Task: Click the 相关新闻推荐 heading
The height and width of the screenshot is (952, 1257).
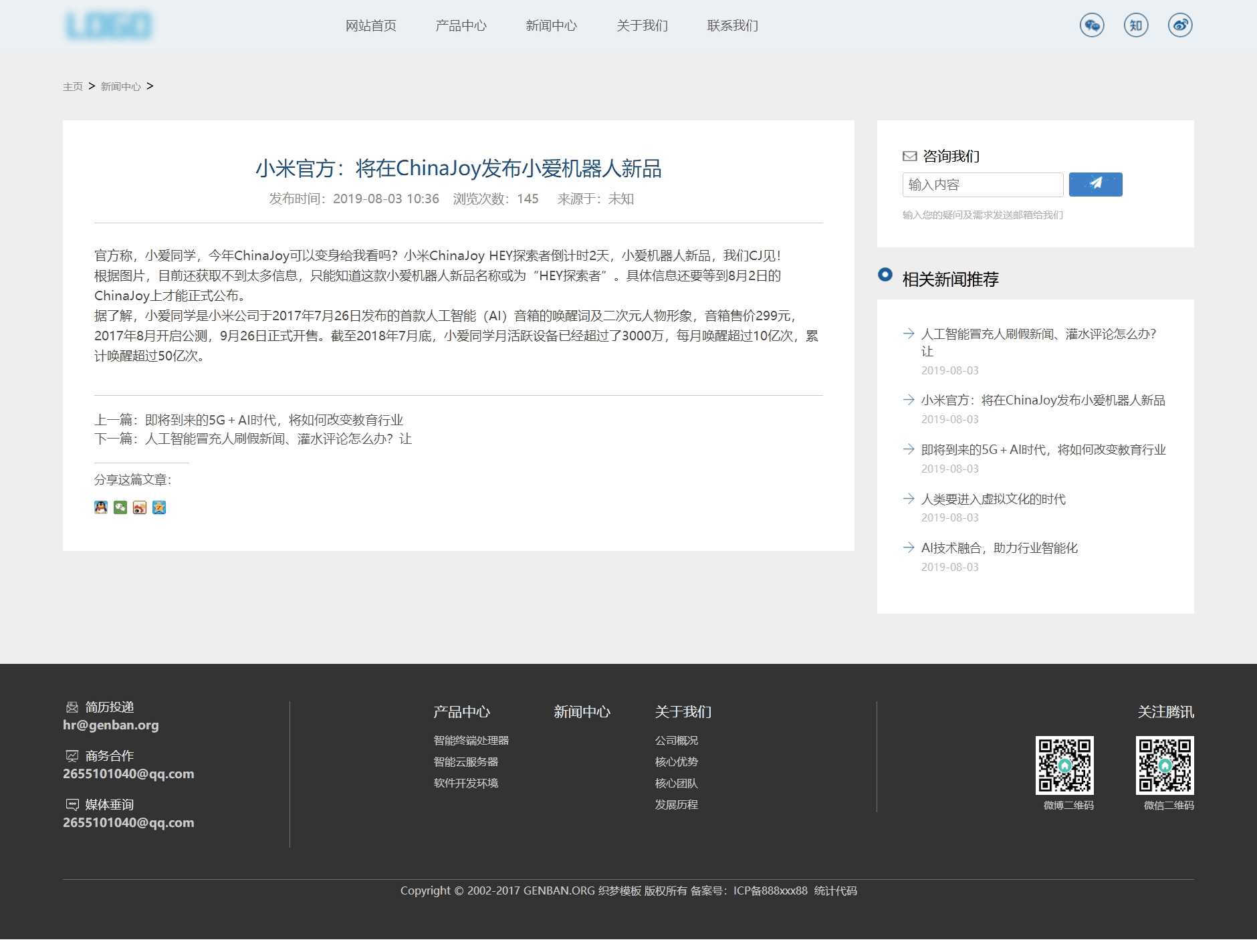Action: click(x=950, y=279)
